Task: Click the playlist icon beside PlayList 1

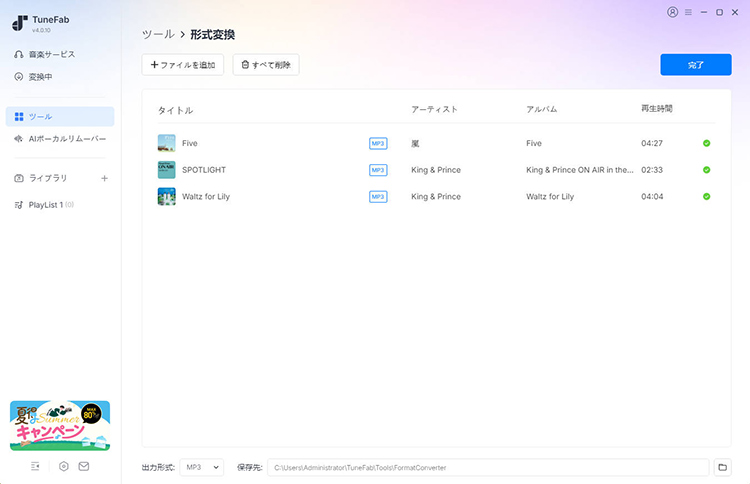Action: [x=19, y=205]
